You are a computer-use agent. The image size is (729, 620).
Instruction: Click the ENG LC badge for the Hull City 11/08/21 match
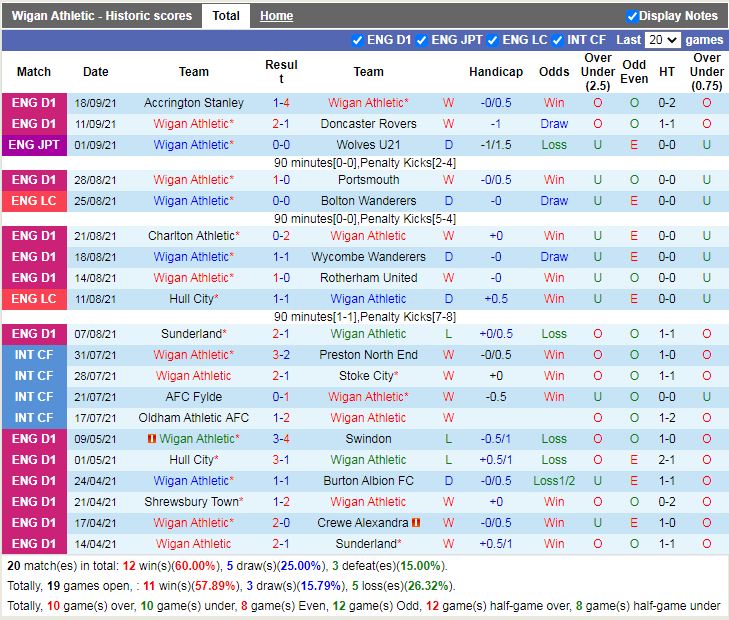[34, 299]
